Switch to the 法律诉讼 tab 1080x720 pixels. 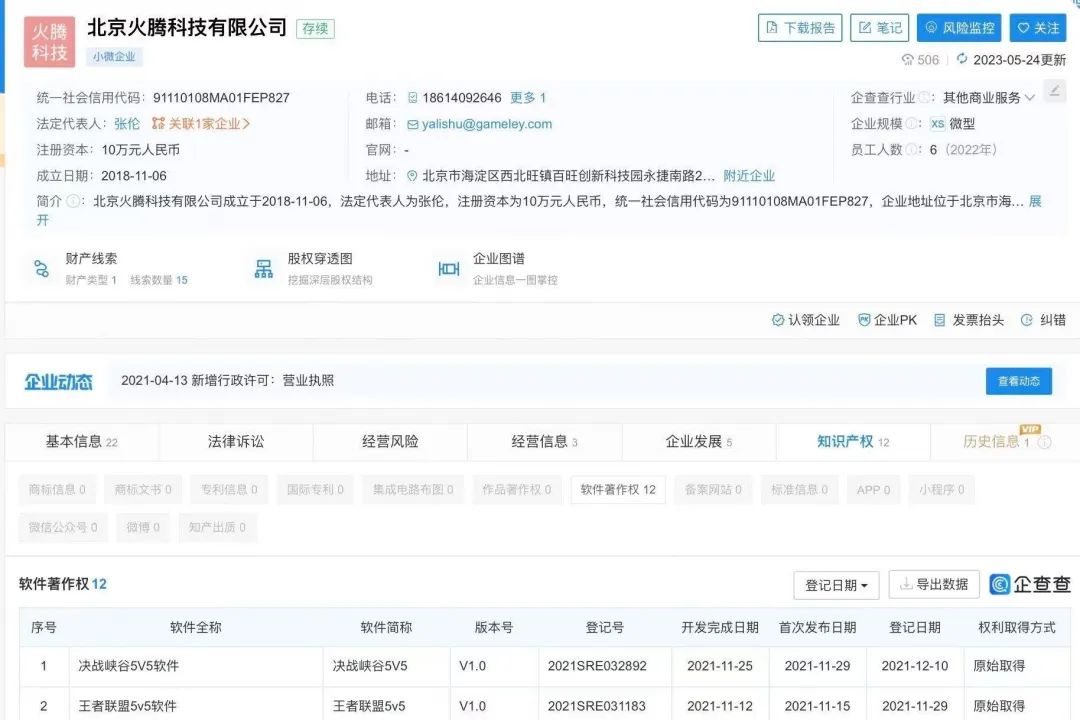236,441
